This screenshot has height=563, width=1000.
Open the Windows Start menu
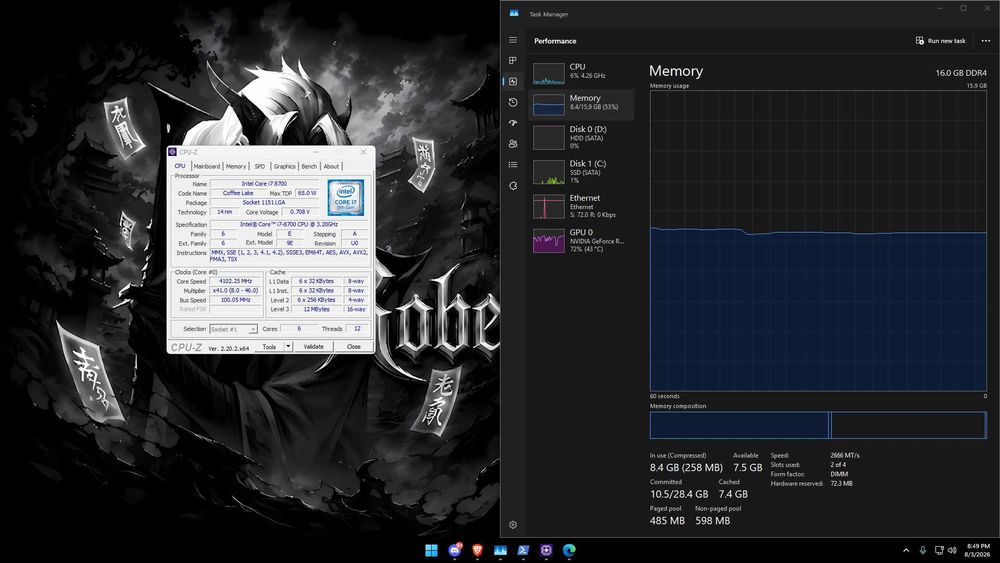click(431, 550)
